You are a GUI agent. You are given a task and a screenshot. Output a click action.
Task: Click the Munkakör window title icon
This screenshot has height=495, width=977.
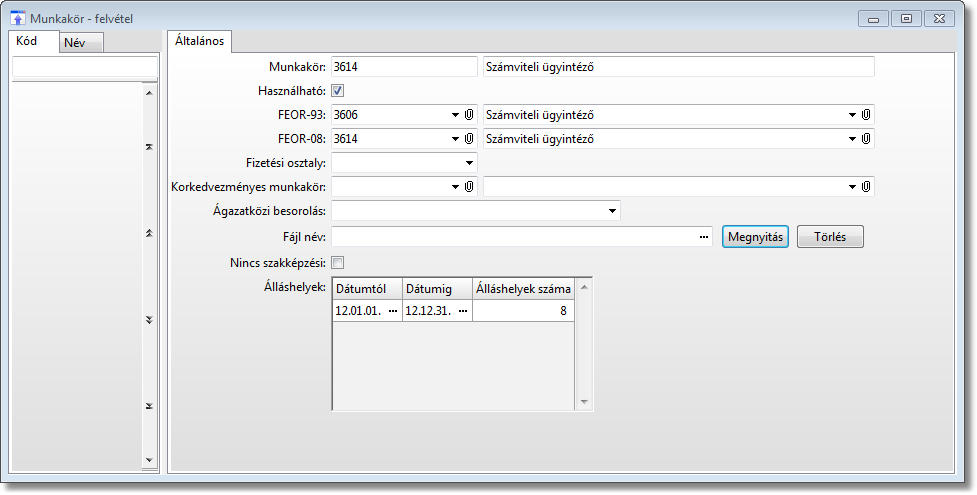pyautogui.click(x=18, y=18)
